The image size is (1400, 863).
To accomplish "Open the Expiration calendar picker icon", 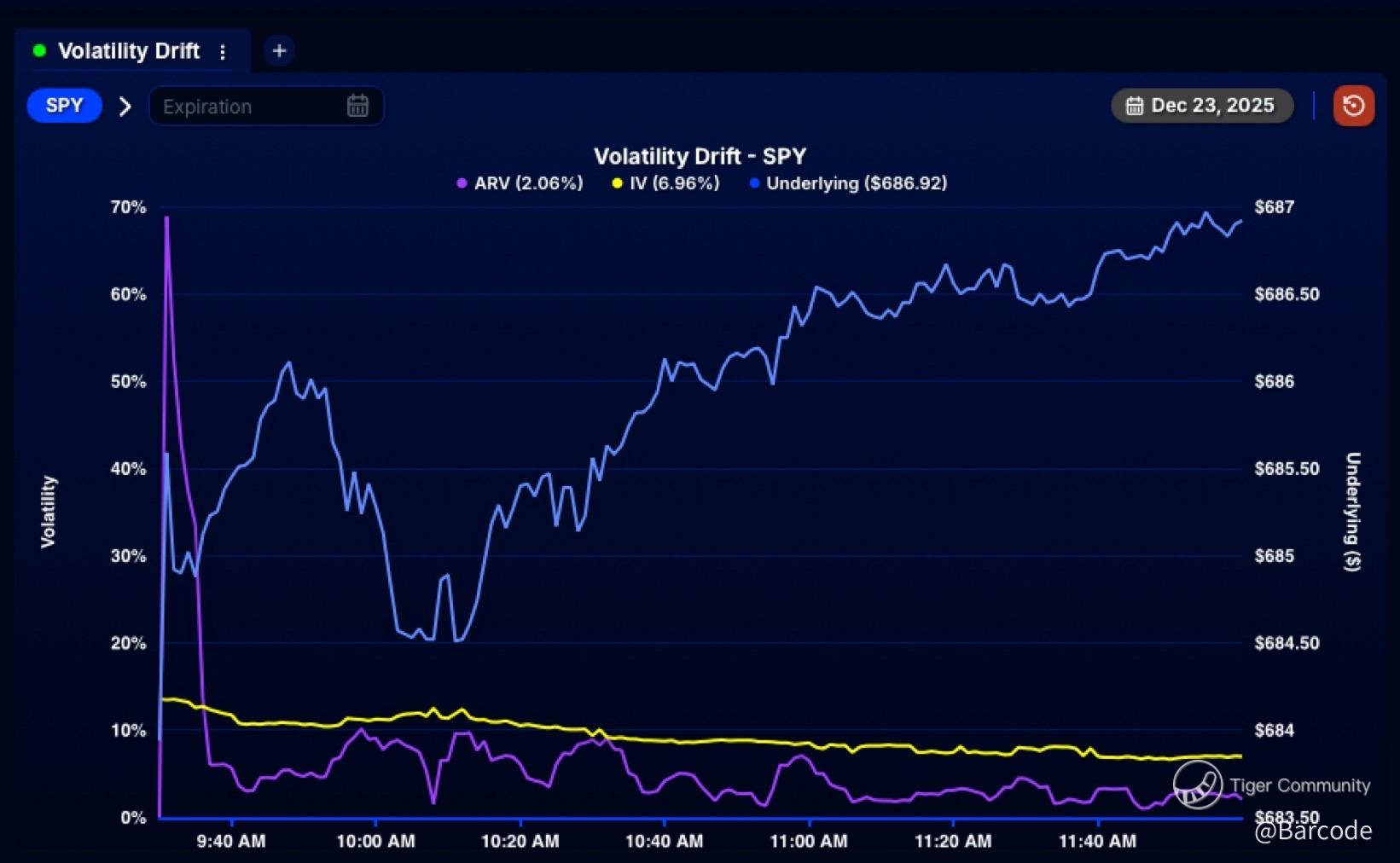I will [x=357, y=106].
